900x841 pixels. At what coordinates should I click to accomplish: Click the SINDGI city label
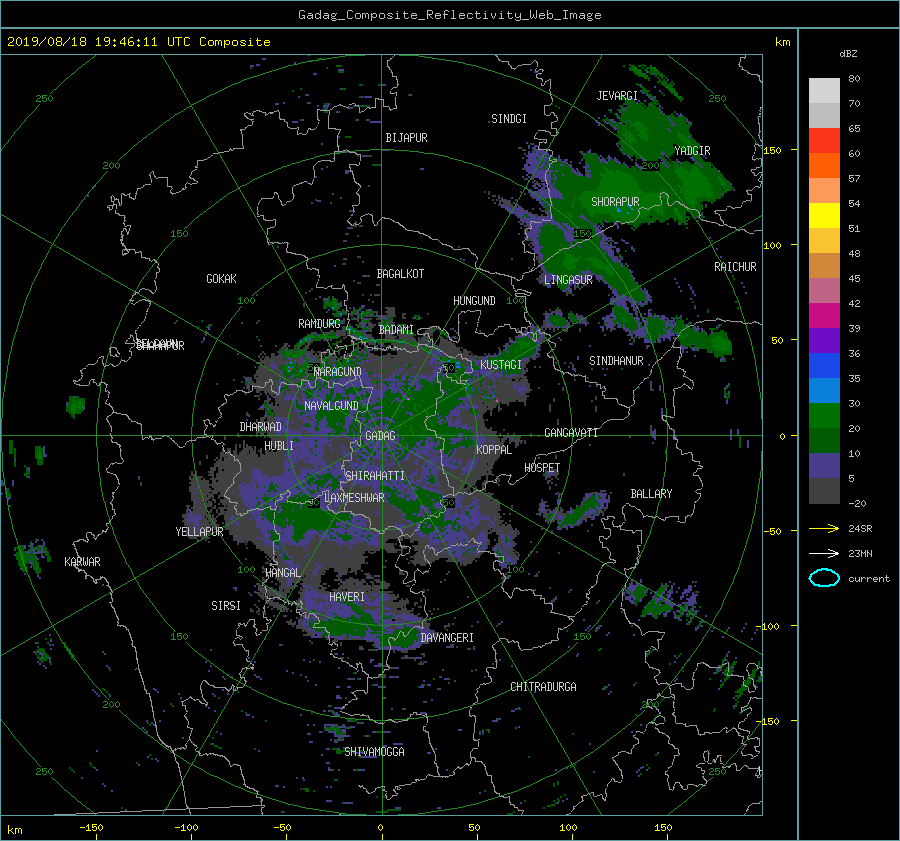509,119
